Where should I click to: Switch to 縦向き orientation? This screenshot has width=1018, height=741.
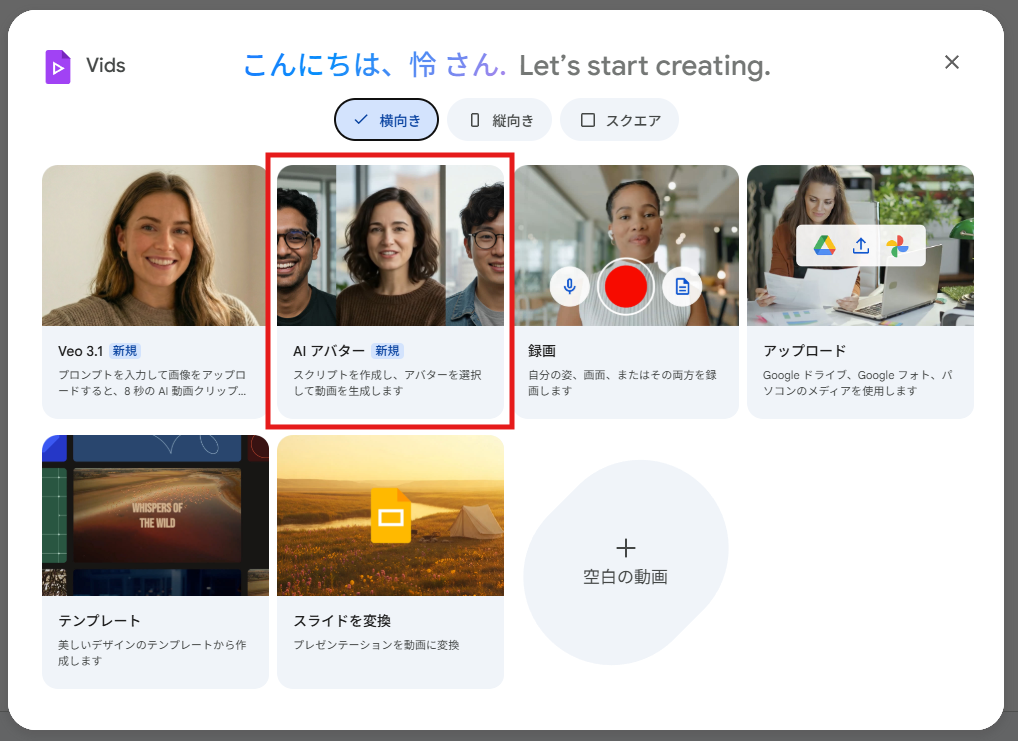pos(499,119)
